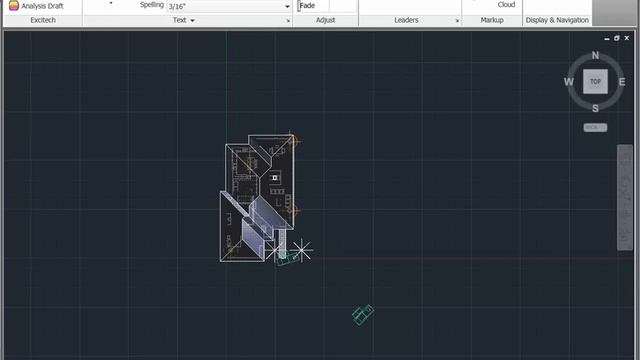Select the Display & Navigation panel title
The height and width of the screenshot is (360, 640).
(557, 20)
